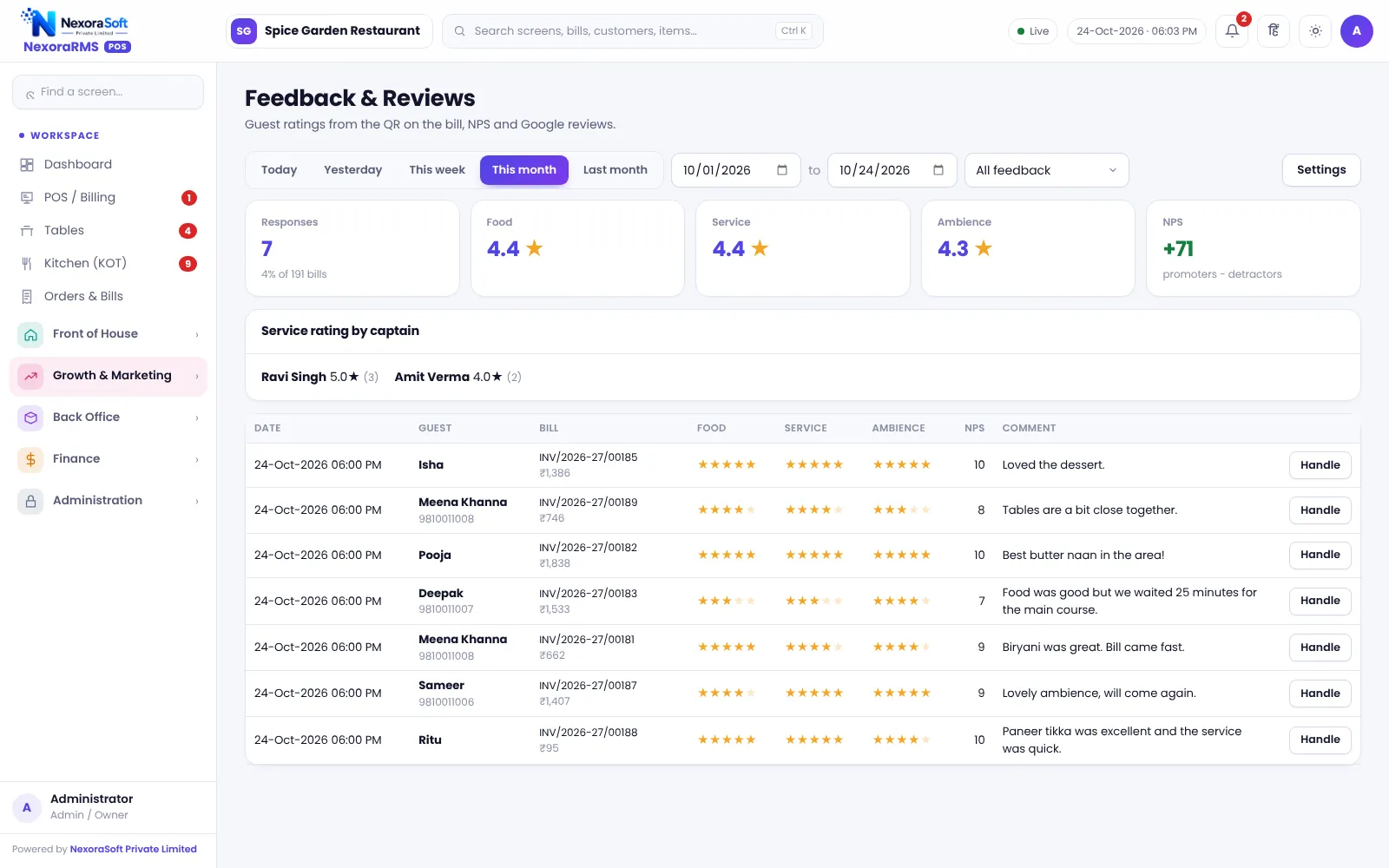Expand the Administration section chevron
This screenshot has width=1389, height=868.
(197, 501)
